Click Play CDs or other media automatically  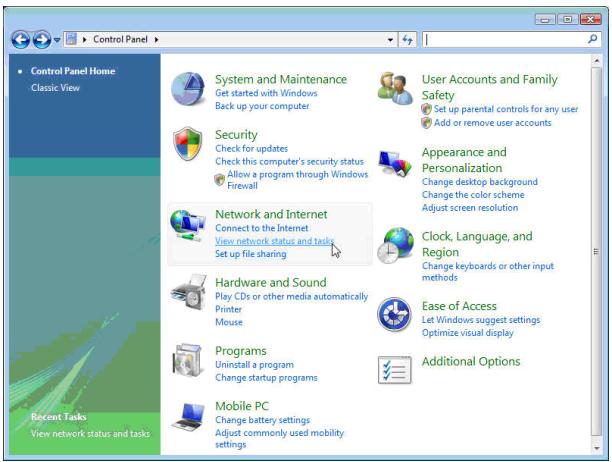point(291,297)
